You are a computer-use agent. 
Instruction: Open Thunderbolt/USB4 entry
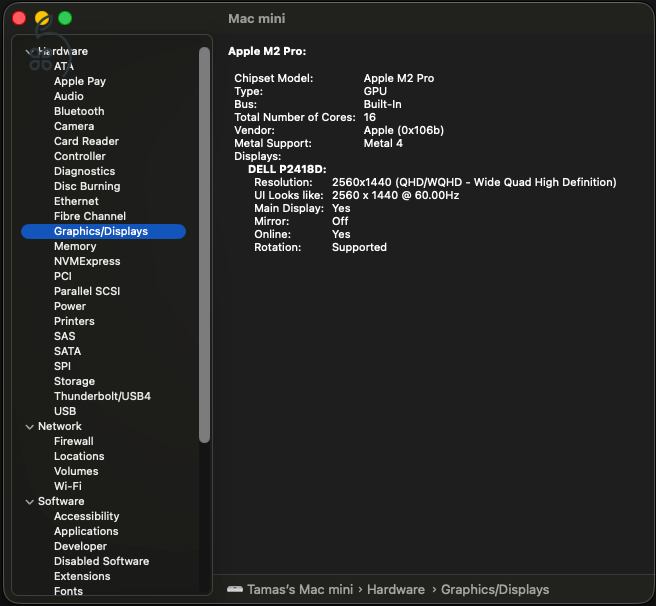[x=102, y=396]
